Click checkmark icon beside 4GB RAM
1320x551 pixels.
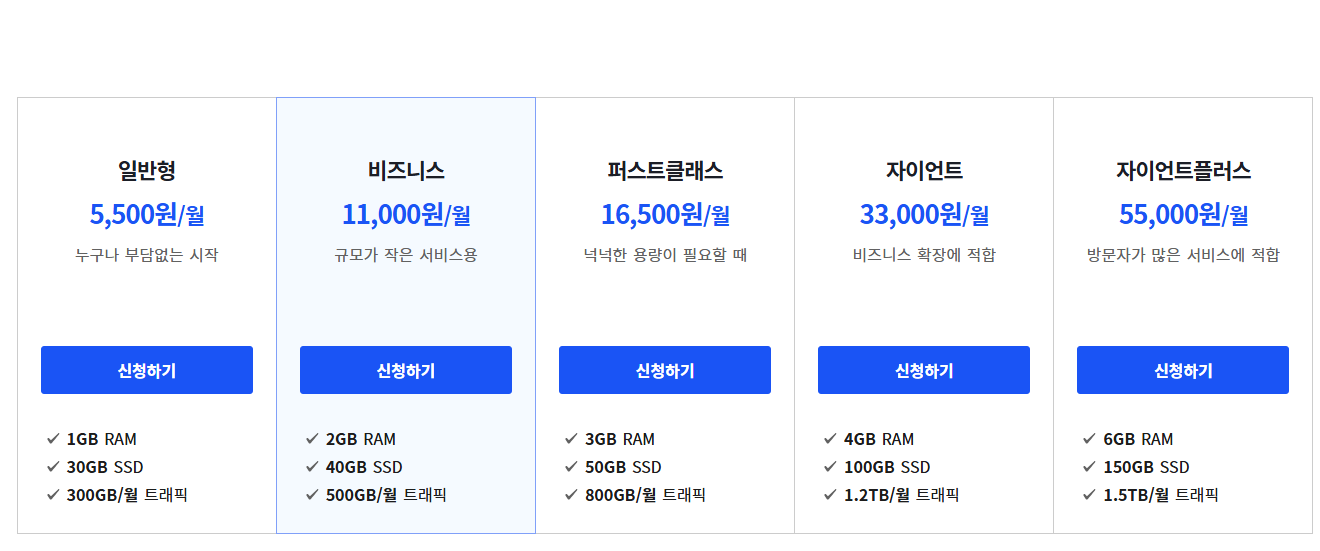pyautogui.click(x=830, y=439)
